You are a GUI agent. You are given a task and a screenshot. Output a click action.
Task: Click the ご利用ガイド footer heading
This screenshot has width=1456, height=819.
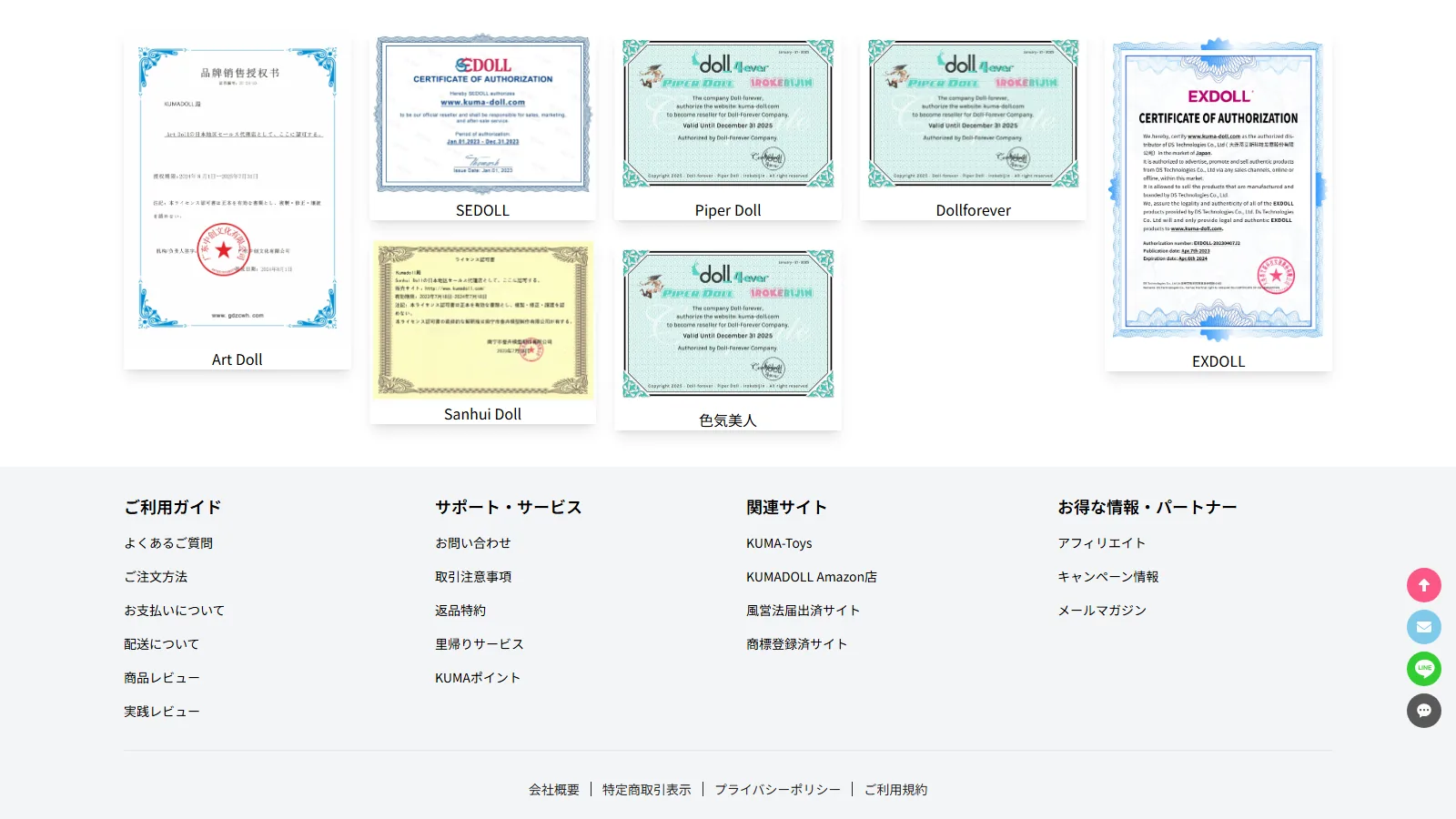[x=173, y=507]
